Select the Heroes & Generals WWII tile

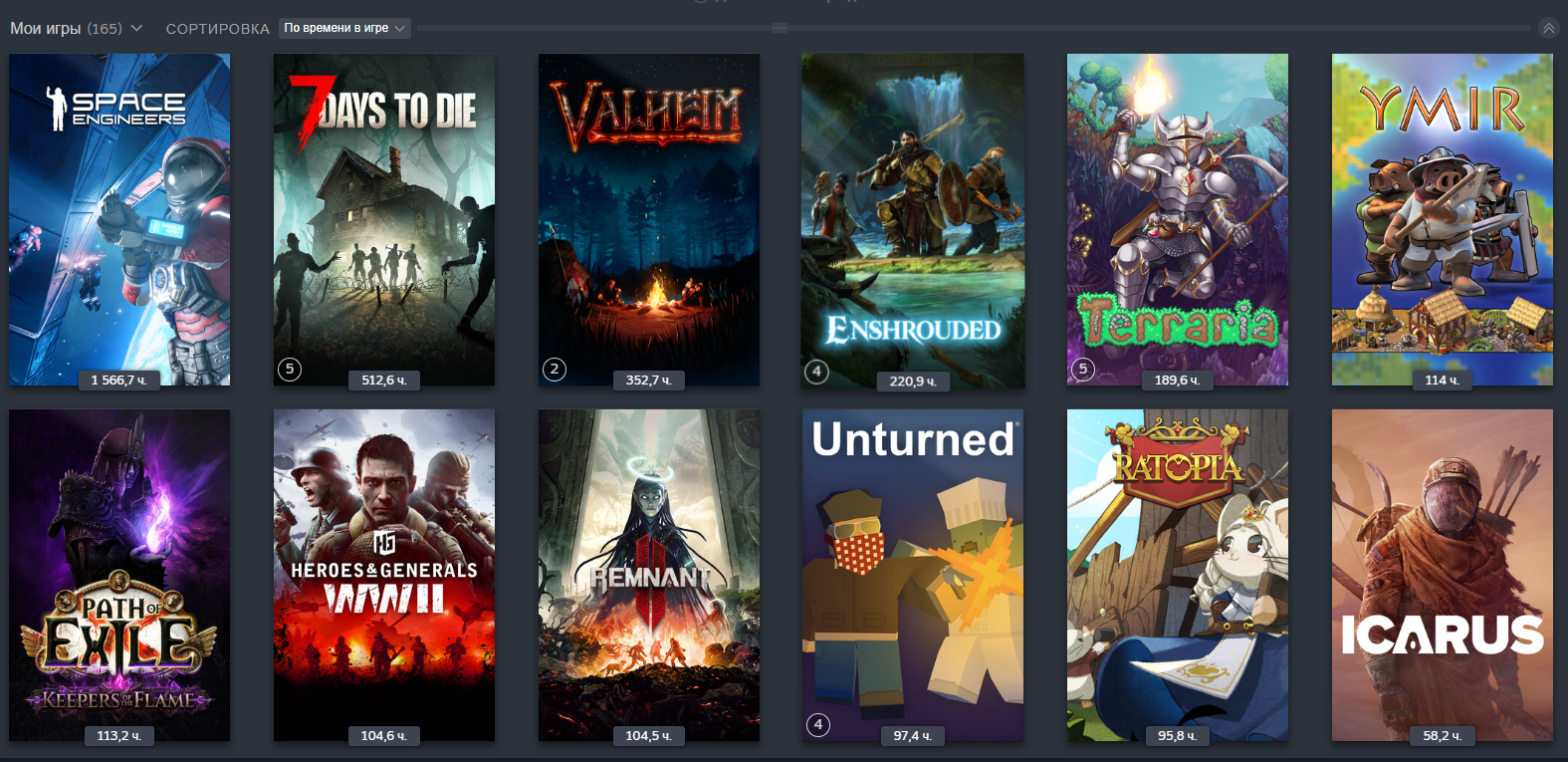(384, 575)
